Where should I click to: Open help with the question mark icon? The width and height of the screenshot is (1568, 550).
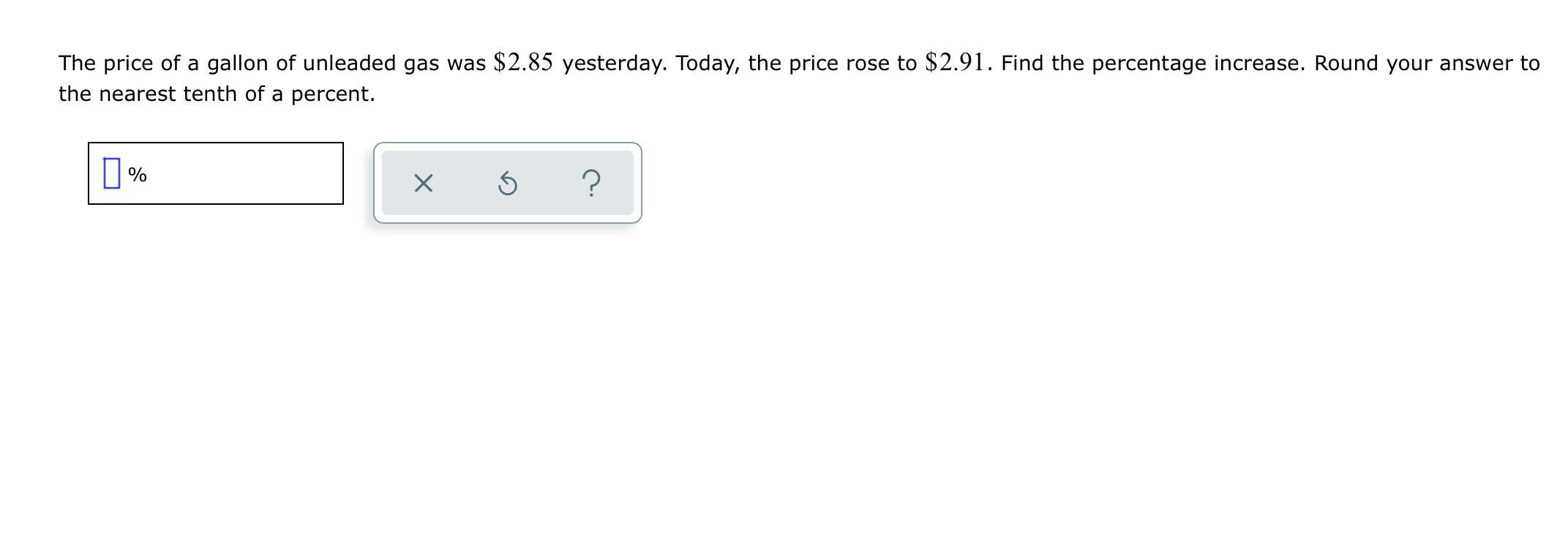[591, 183]
